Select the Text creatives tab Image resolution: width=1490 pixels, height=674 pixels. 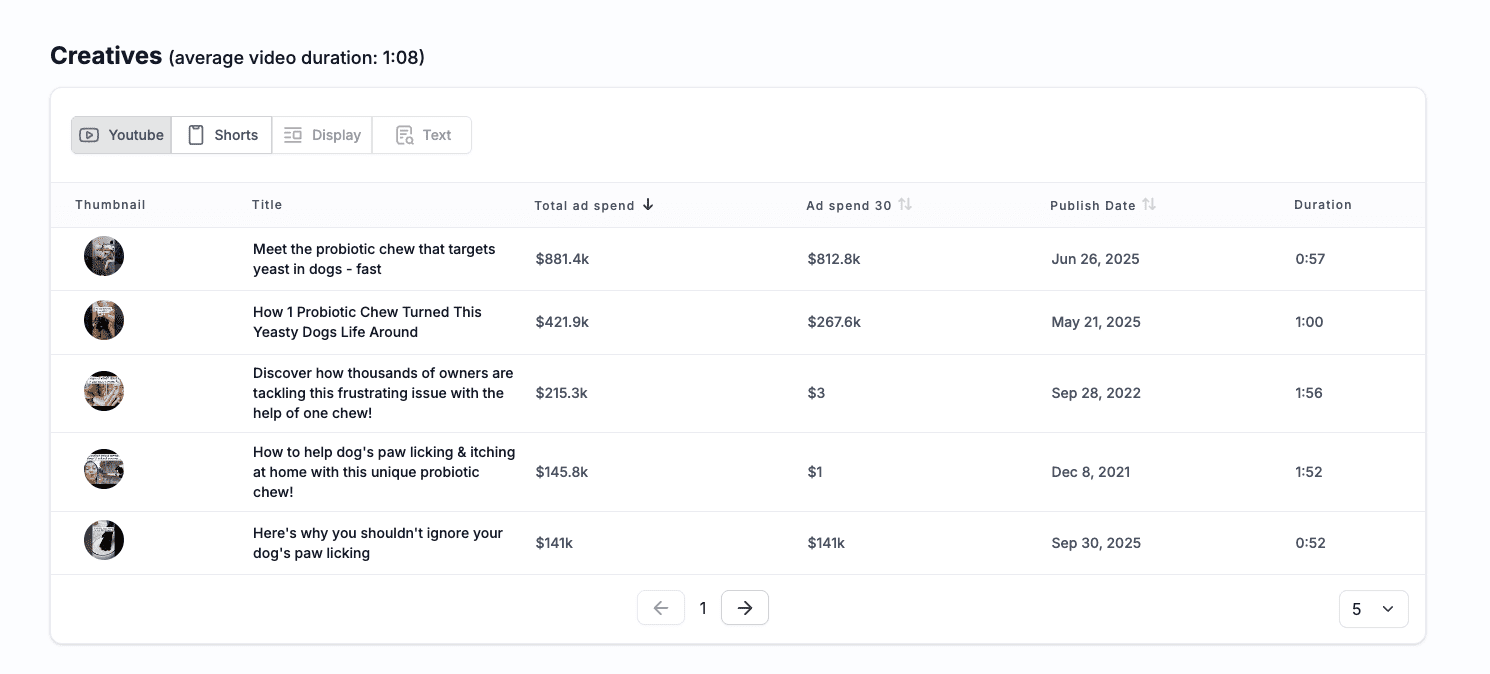click(x=422, y=135)
